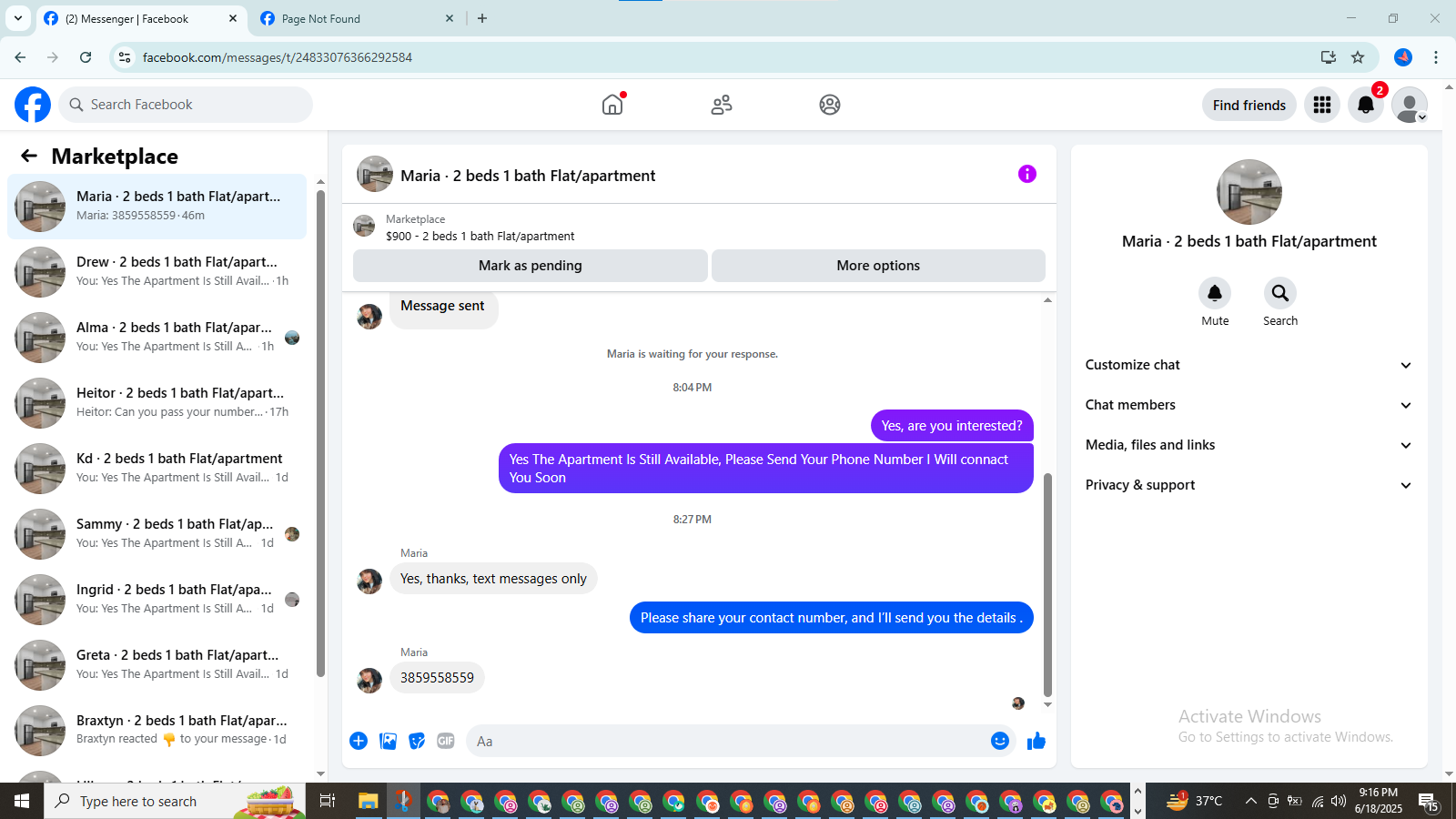Open conversation information purple icon
This screenshot has height=819, width=1456.
coord(1027,174)
